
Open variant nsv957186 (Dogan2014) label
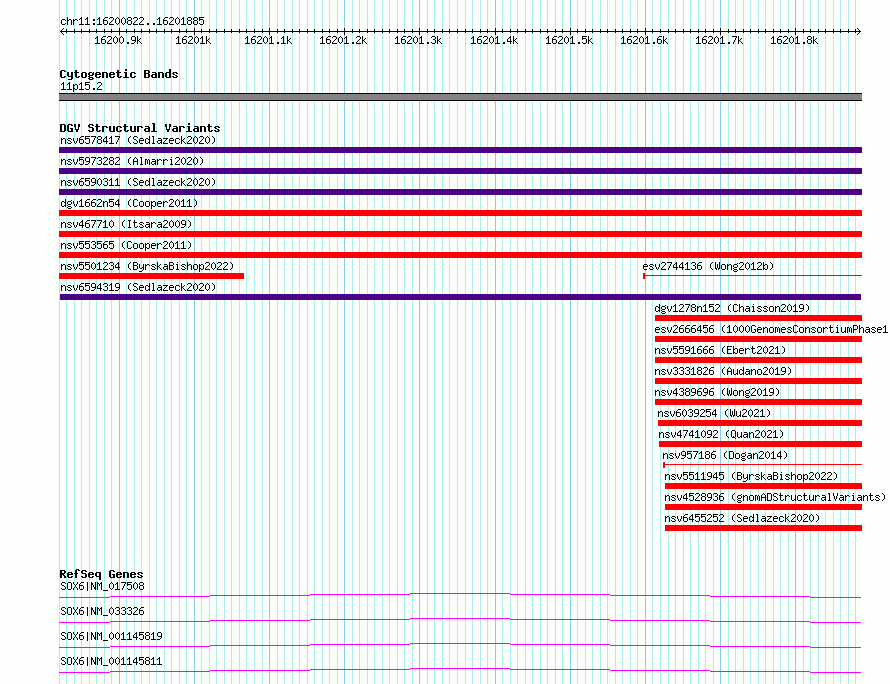(x=725, y=455)
